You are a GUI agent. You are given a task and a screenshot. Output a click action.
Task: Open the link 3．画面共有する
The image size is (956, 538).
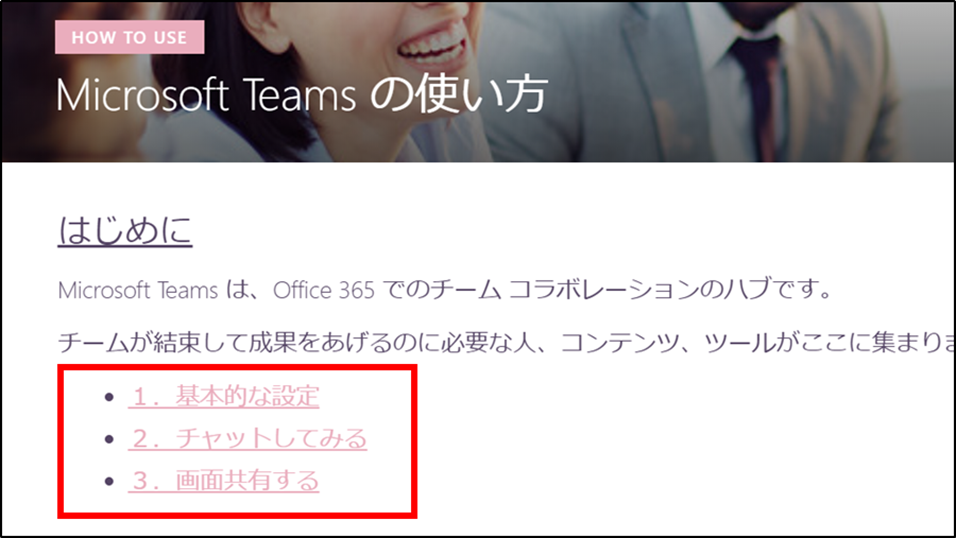224,481
